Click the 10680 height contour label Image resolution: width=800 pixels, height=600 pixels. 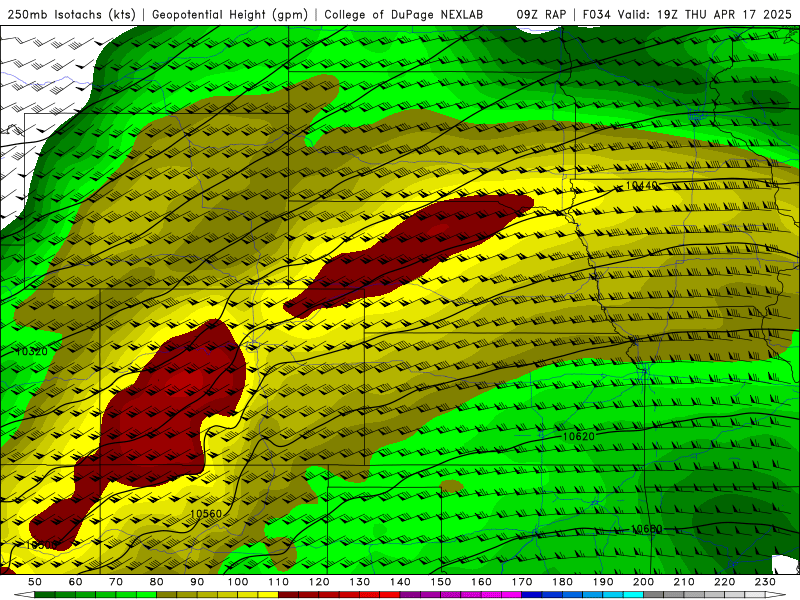point(646,529)
